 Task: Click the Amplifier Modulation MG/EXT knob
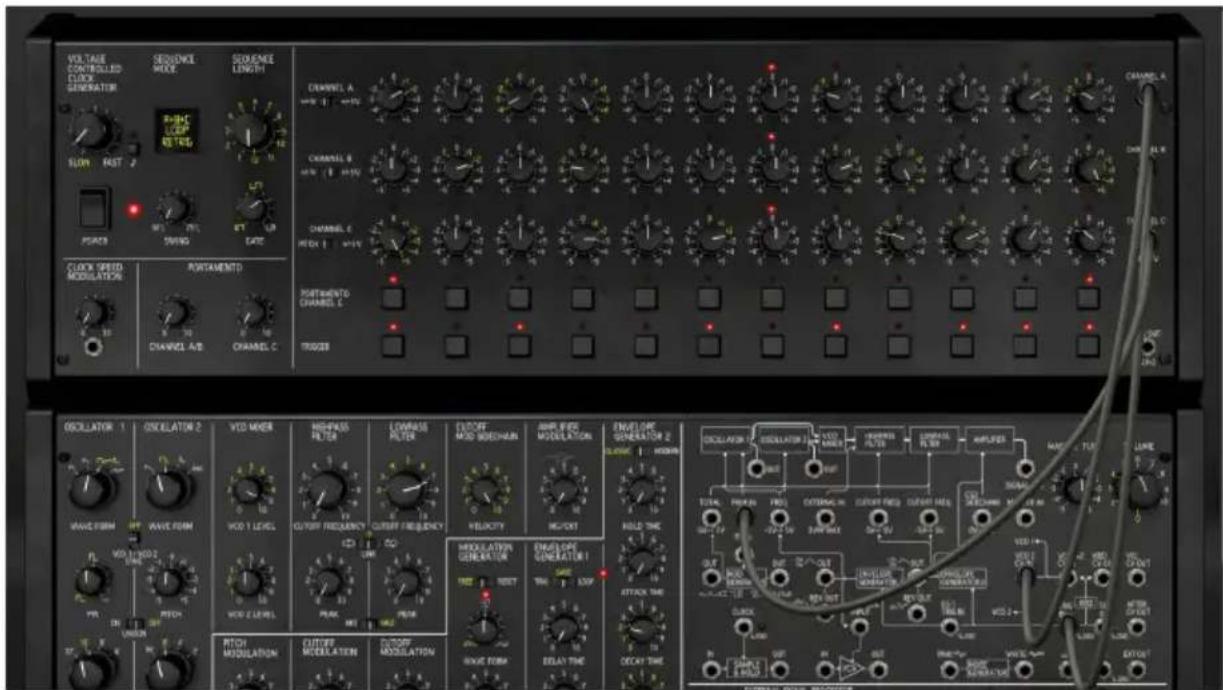coord(563,489)
